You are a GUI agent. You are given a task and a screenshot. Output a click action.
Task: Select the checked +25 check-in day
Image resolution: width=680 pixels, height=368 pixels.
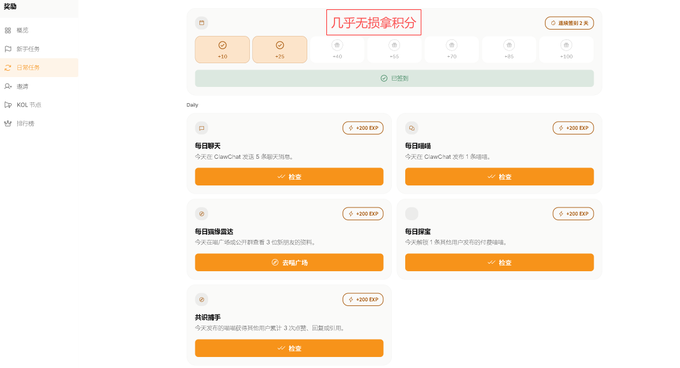tap(280, 50)
